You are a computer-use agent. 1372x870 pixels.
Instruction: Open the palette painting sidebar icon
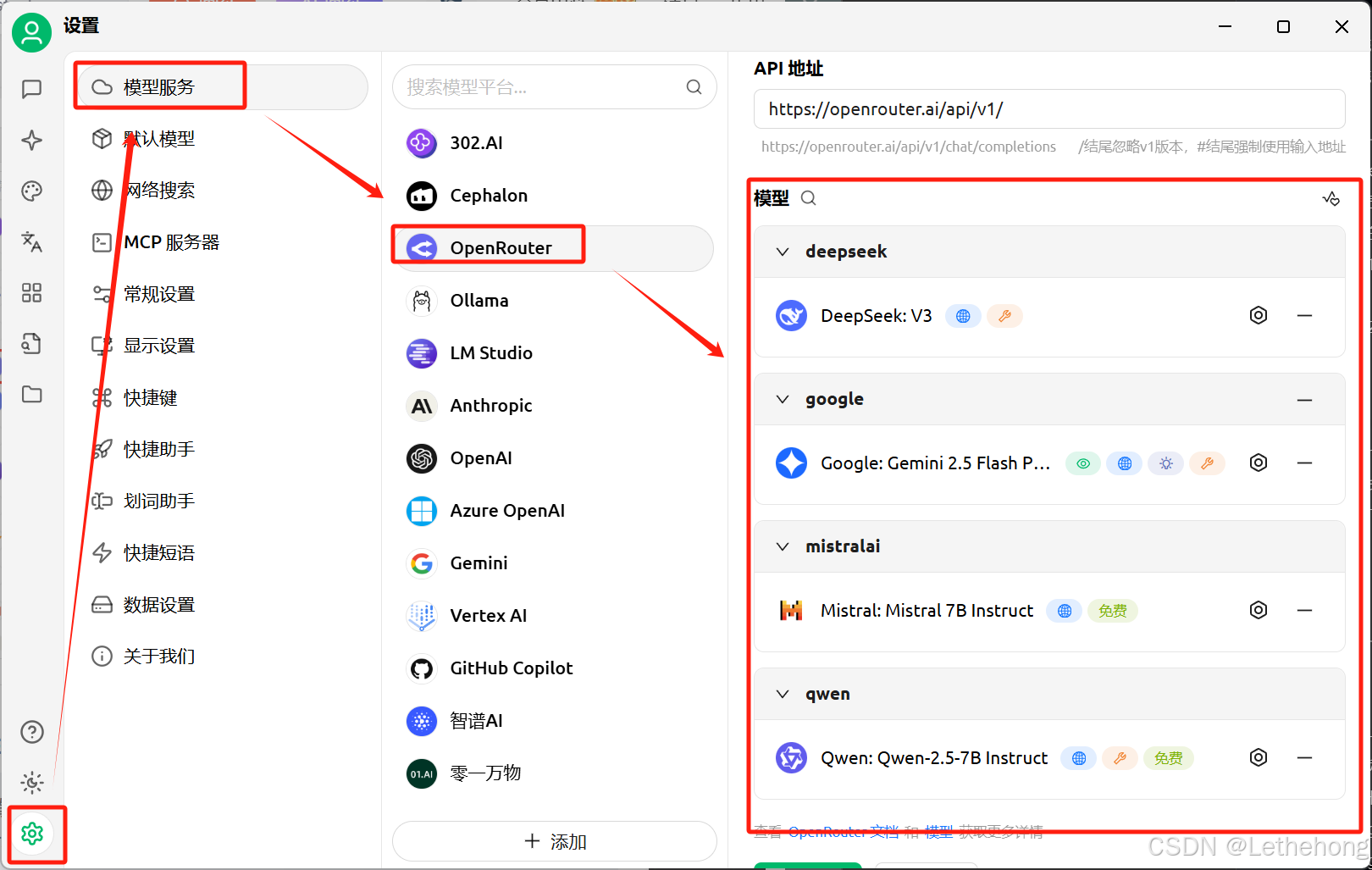32,191
